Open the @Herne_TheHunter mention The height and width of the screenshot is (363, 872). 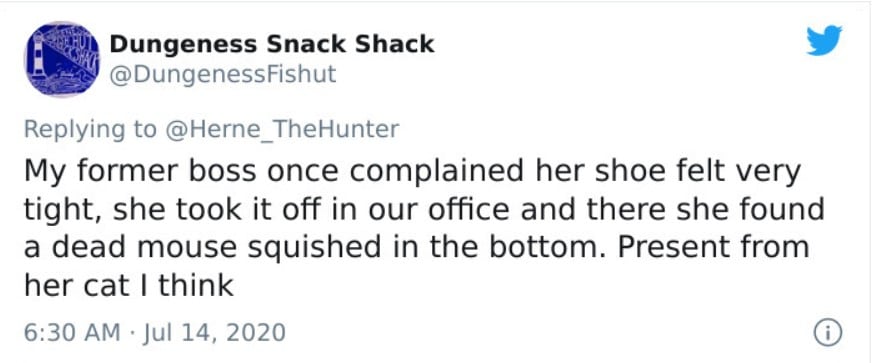(281, 130)
